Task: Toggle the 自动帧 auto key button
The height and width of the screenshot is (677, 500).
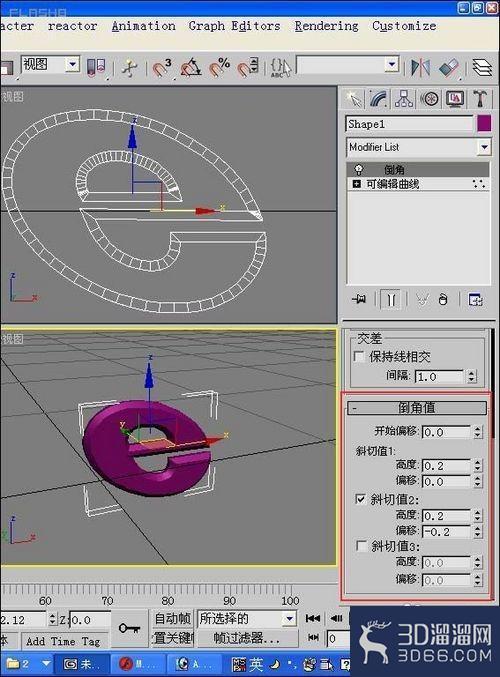Action: [x=172, y=618]
